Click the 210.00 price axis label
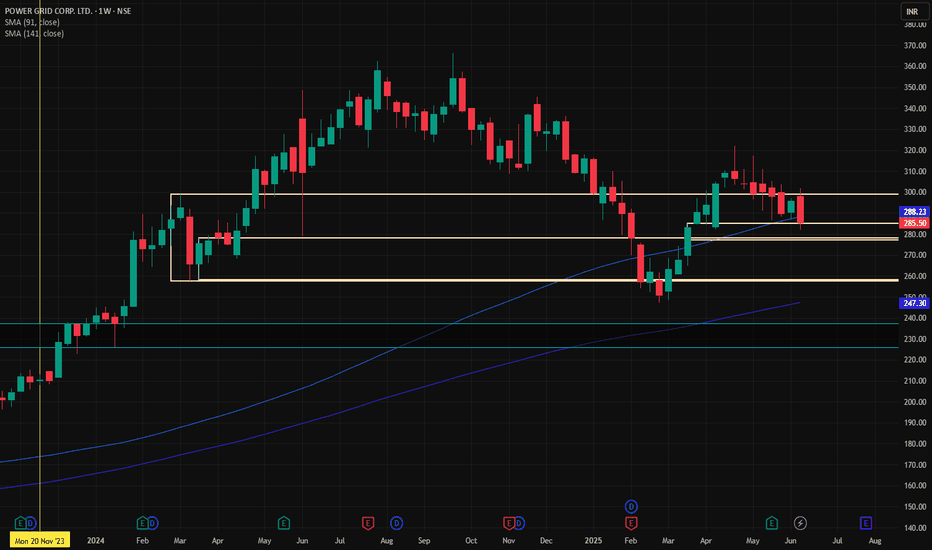The width and height of the screenshot is (932, 550). (914, 381)
